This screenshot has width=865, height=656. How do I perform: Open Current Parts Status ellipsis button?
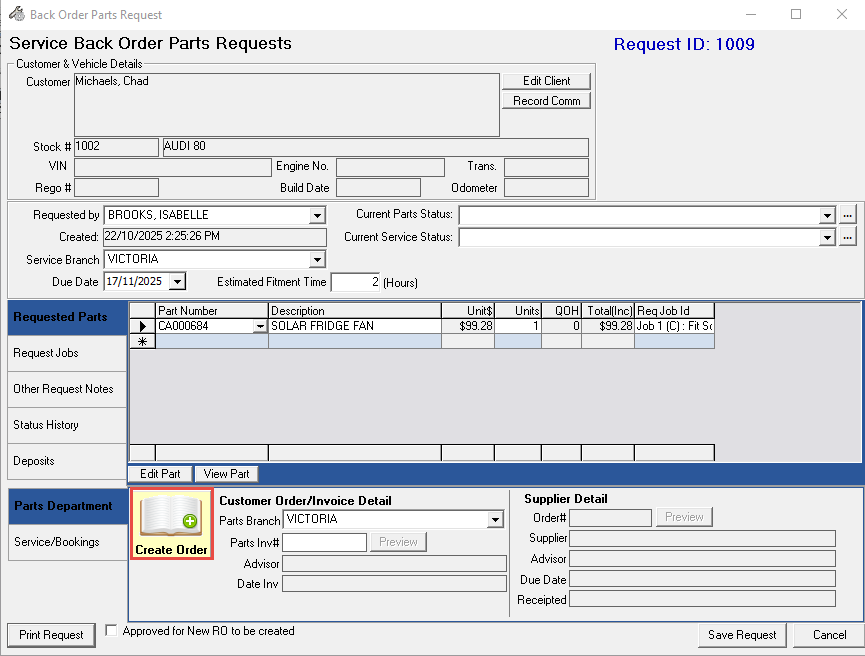click(x=848, y=215)
